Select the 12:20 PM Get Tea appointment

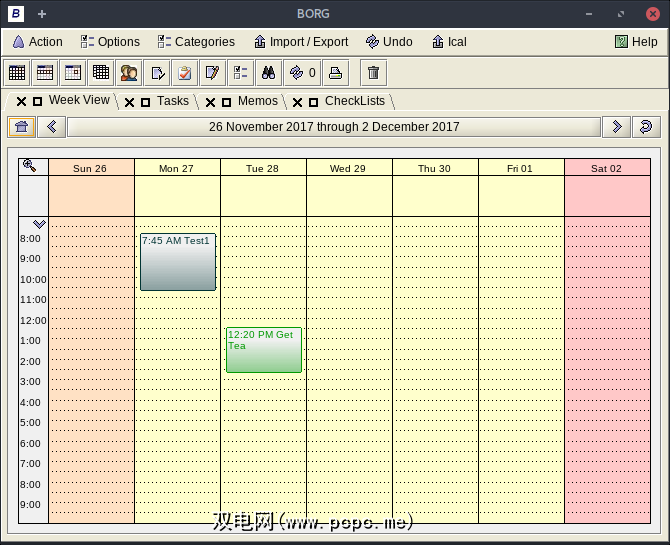point(263,350)
